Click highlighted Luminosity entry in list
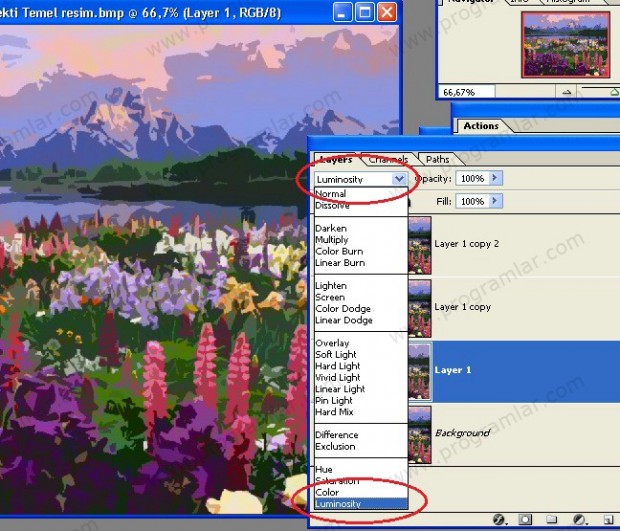This screenshot has width=620, height=531. (361, 504)
